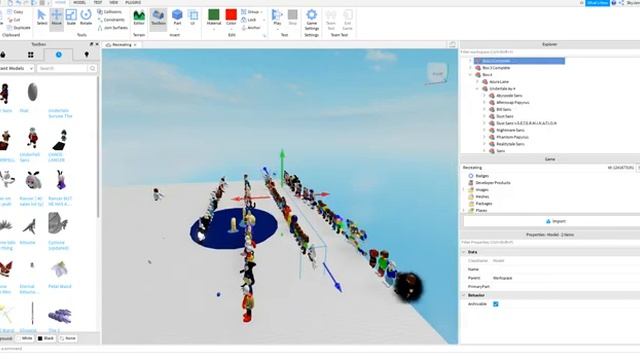Click the Team Test button
Image resolution: width=640 pixels, height=360 pixels.
pyautogui.click(x=331, y=19)
